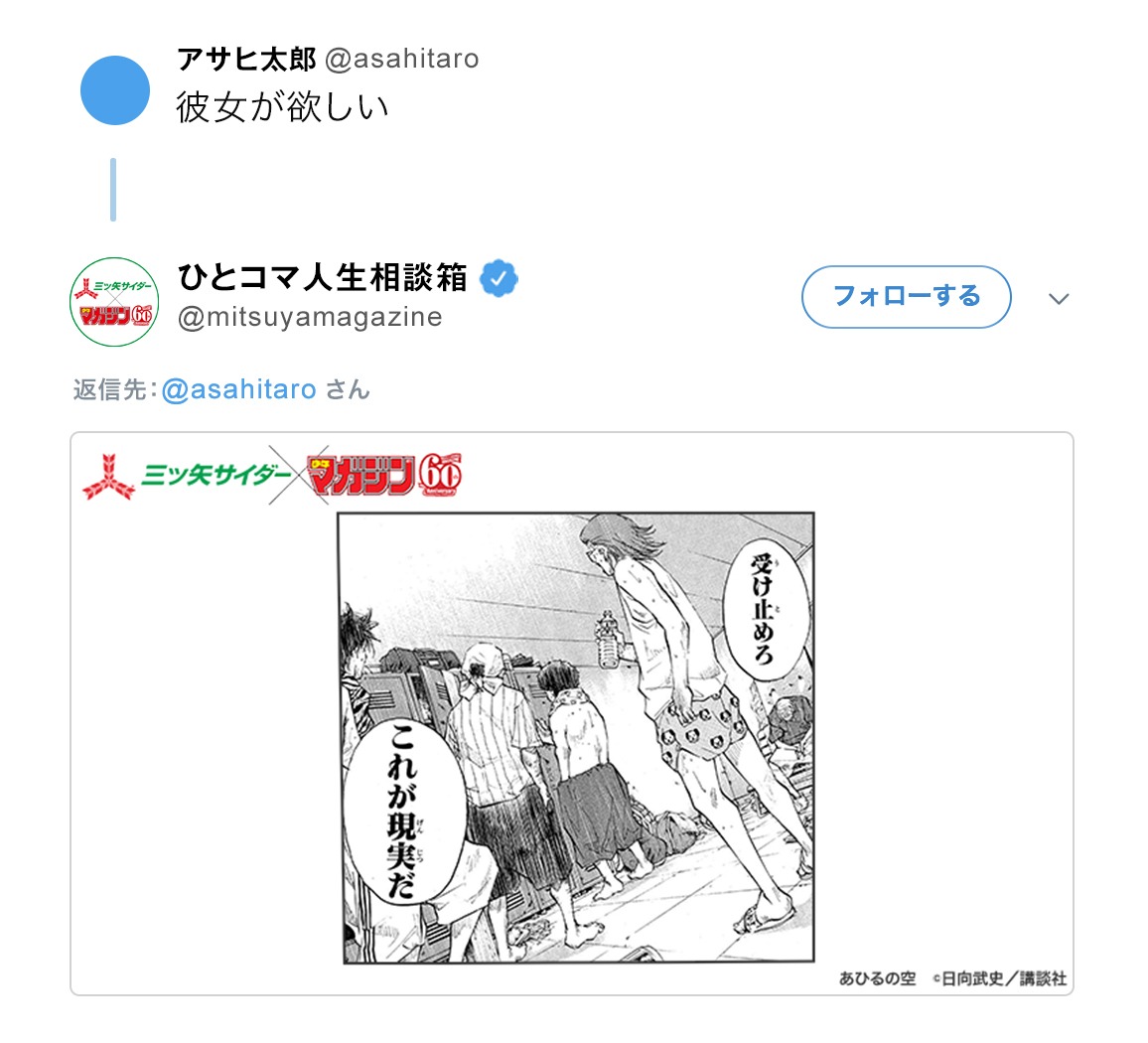
Task: Click the 受け止めろ speech bubble
Action: click(766, 609)
